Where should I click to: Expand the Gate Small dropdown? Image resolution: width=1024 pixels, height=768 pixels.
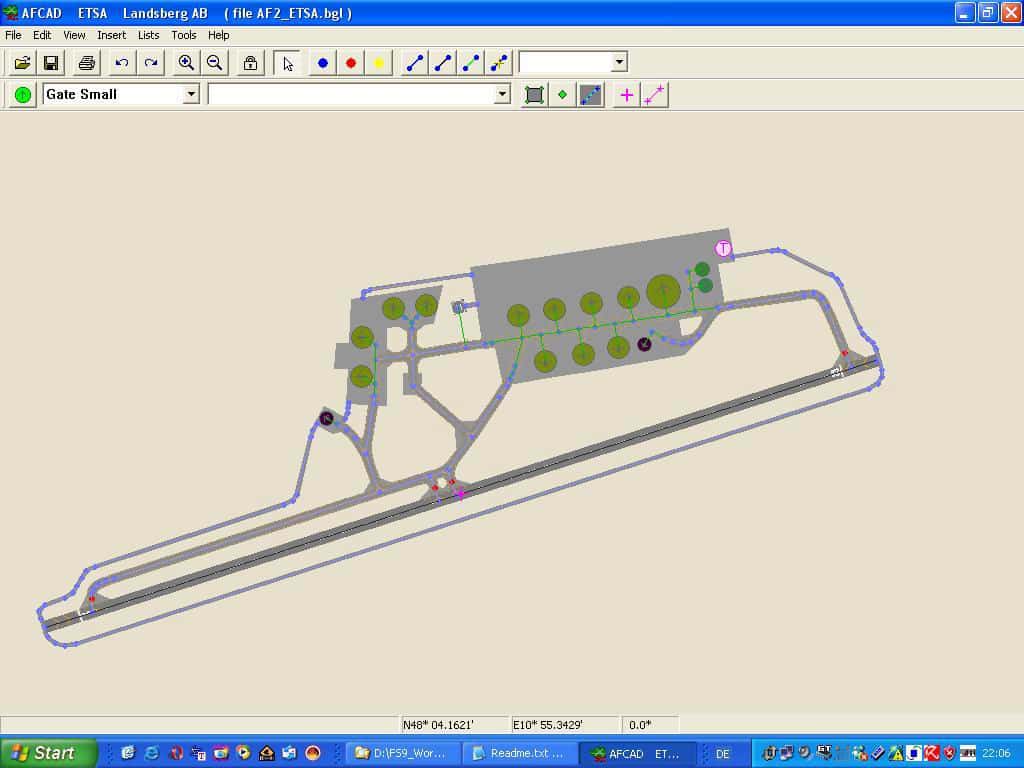coord(191,94)
